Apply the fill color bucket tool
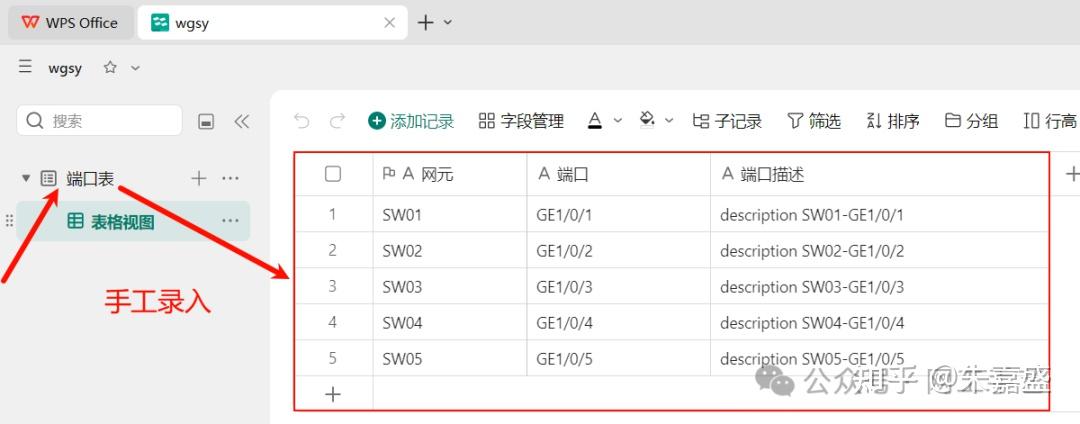 tap(647, 121)
